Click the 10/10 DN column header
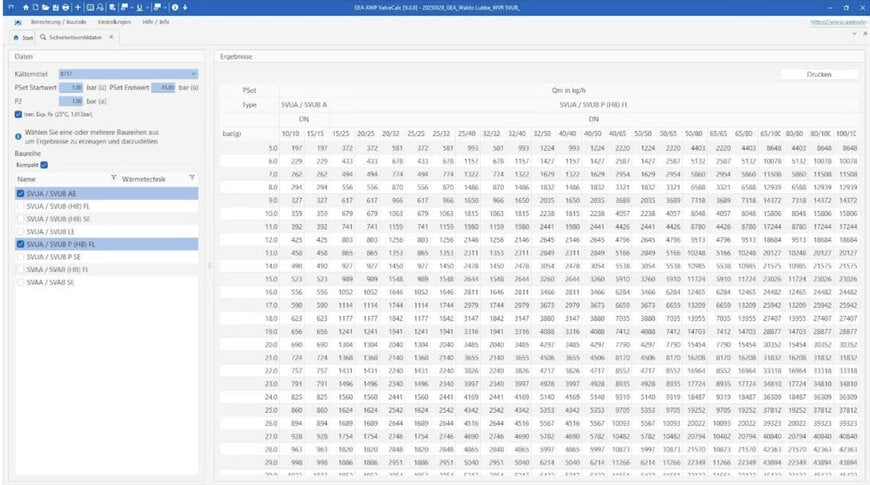The height and width of the screenshot is (485, 870). (290, 134)
